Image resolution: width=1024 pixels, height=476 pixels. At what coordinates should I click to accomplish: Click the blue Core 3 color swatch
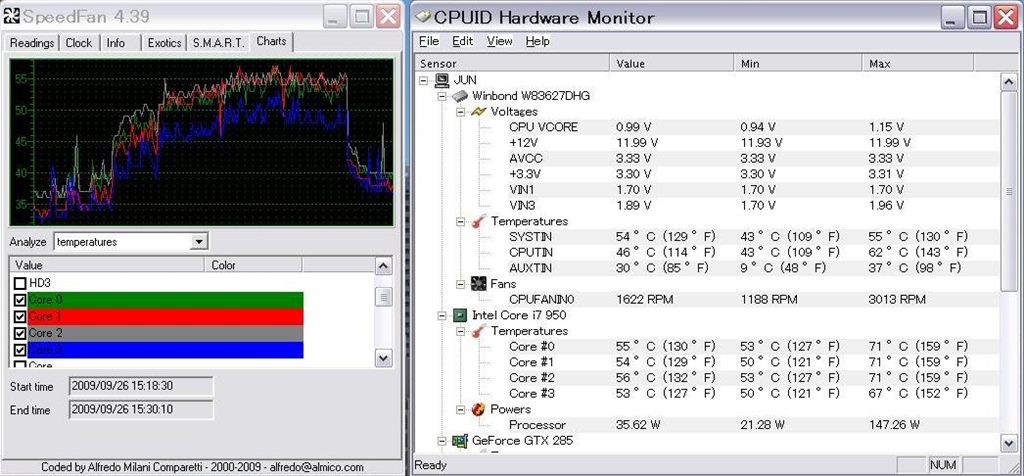coord(166,350)
